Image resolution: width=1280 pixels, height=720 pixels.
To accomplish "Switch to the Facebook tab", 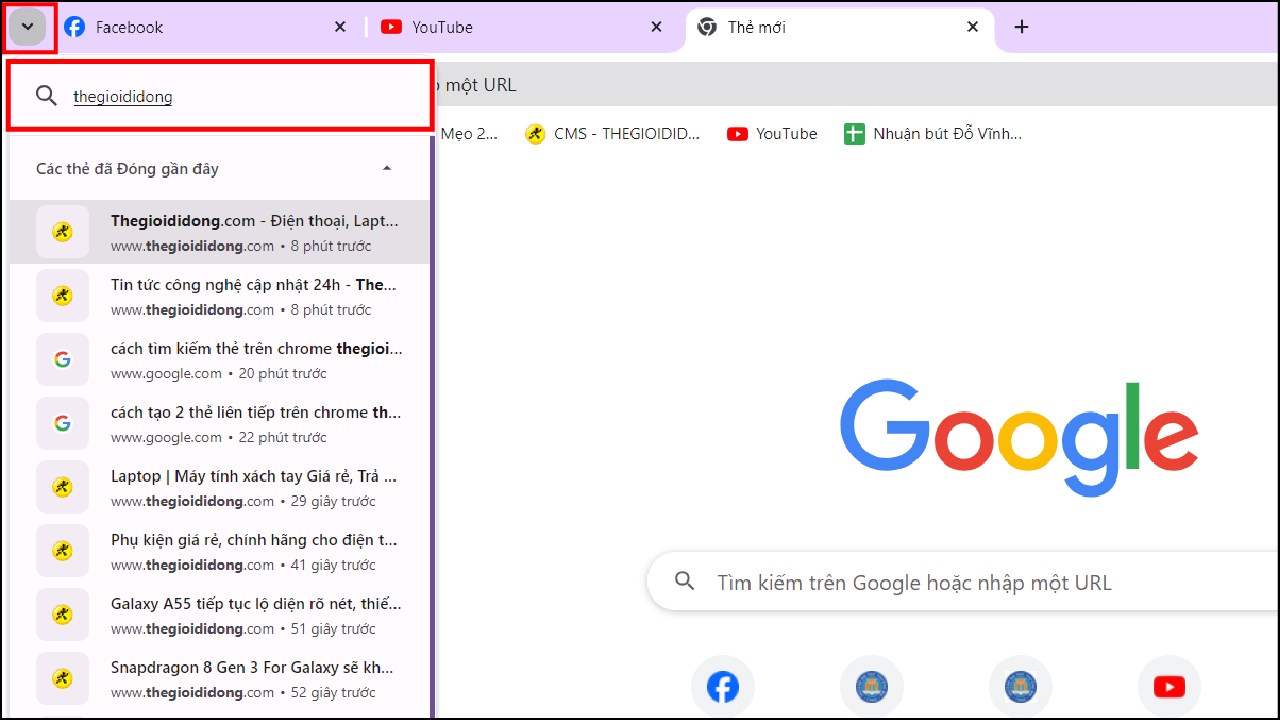I will [x=208, y=27].
